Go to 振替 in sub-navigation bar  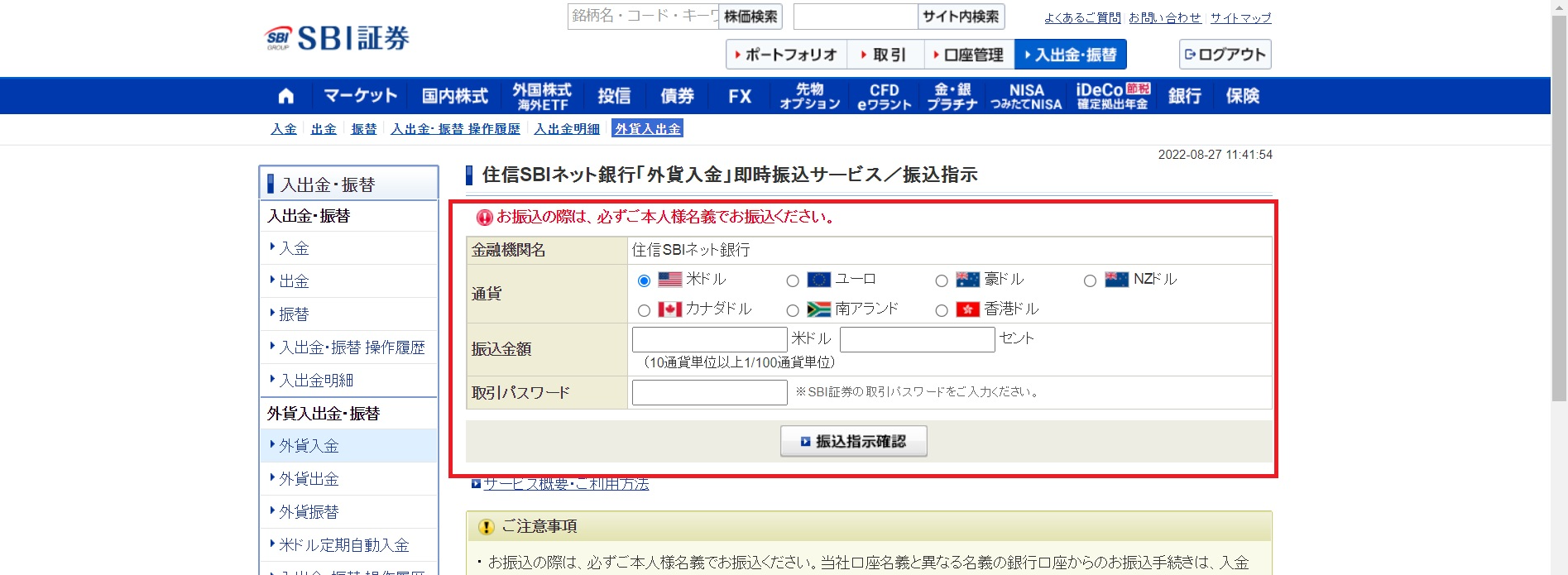[363, 129]
